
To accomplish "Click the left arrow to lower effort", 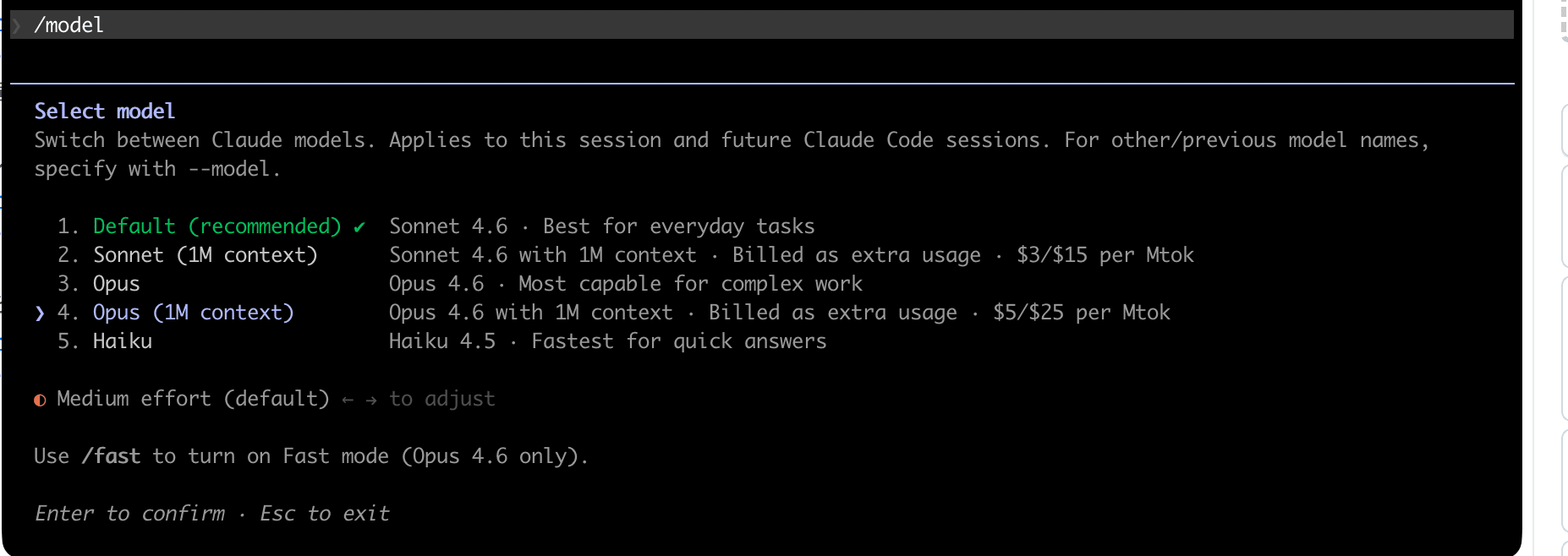I will (348, 400).
